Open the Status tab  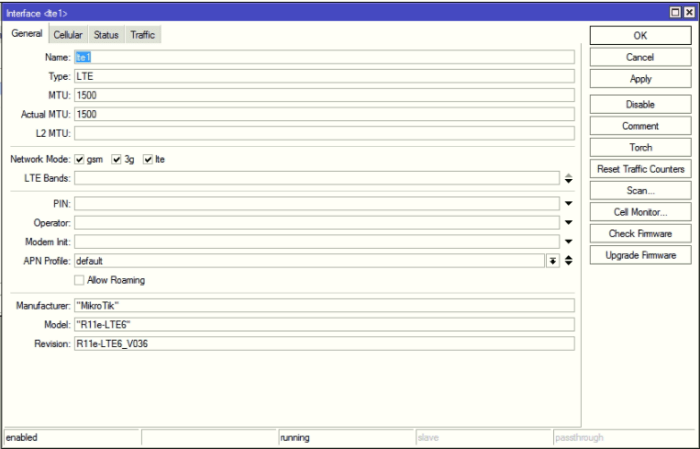pyautogui.click(x=106, y=35)
